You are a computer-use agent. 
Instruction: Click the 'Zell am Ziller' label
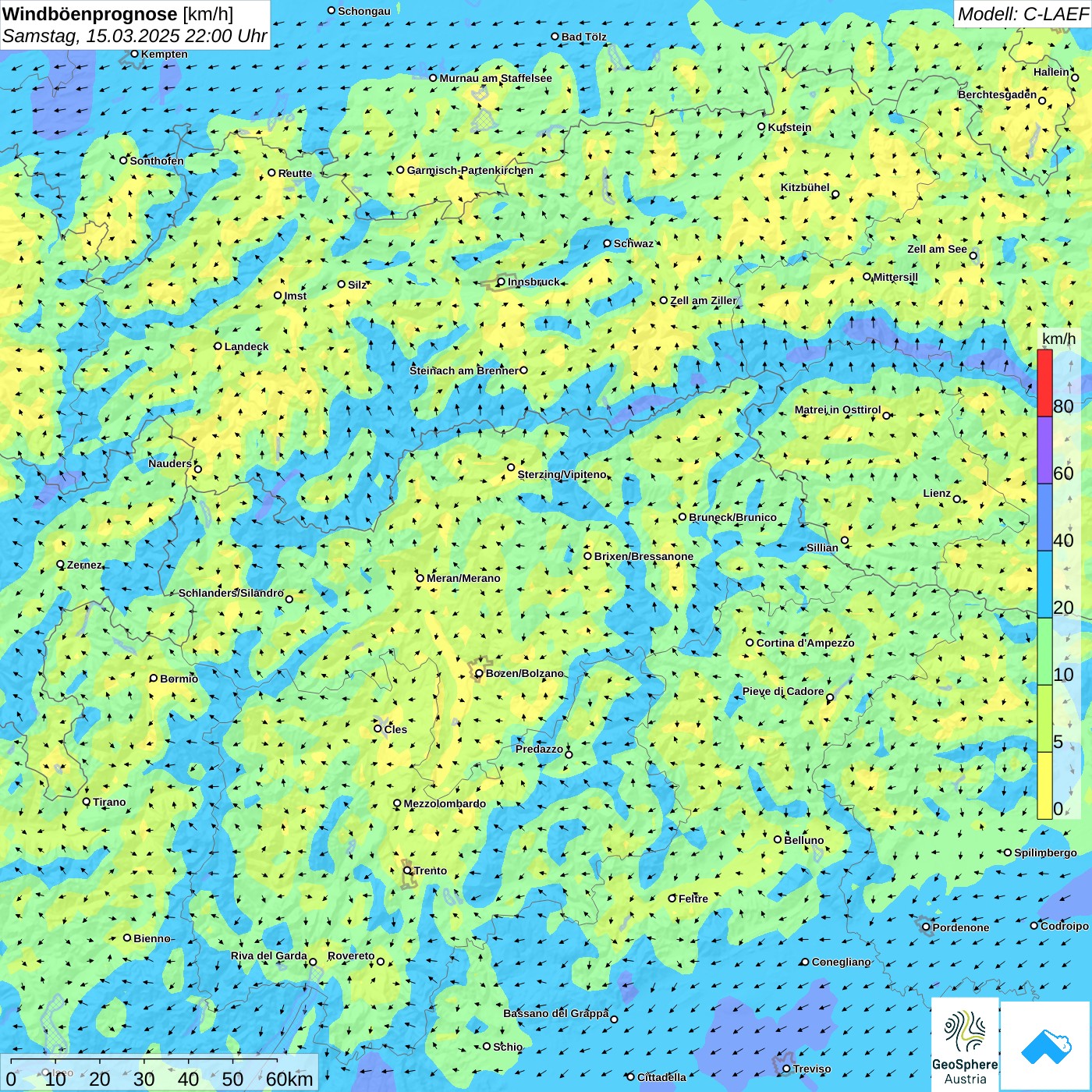pyautogui.click(x=704, y=300)
